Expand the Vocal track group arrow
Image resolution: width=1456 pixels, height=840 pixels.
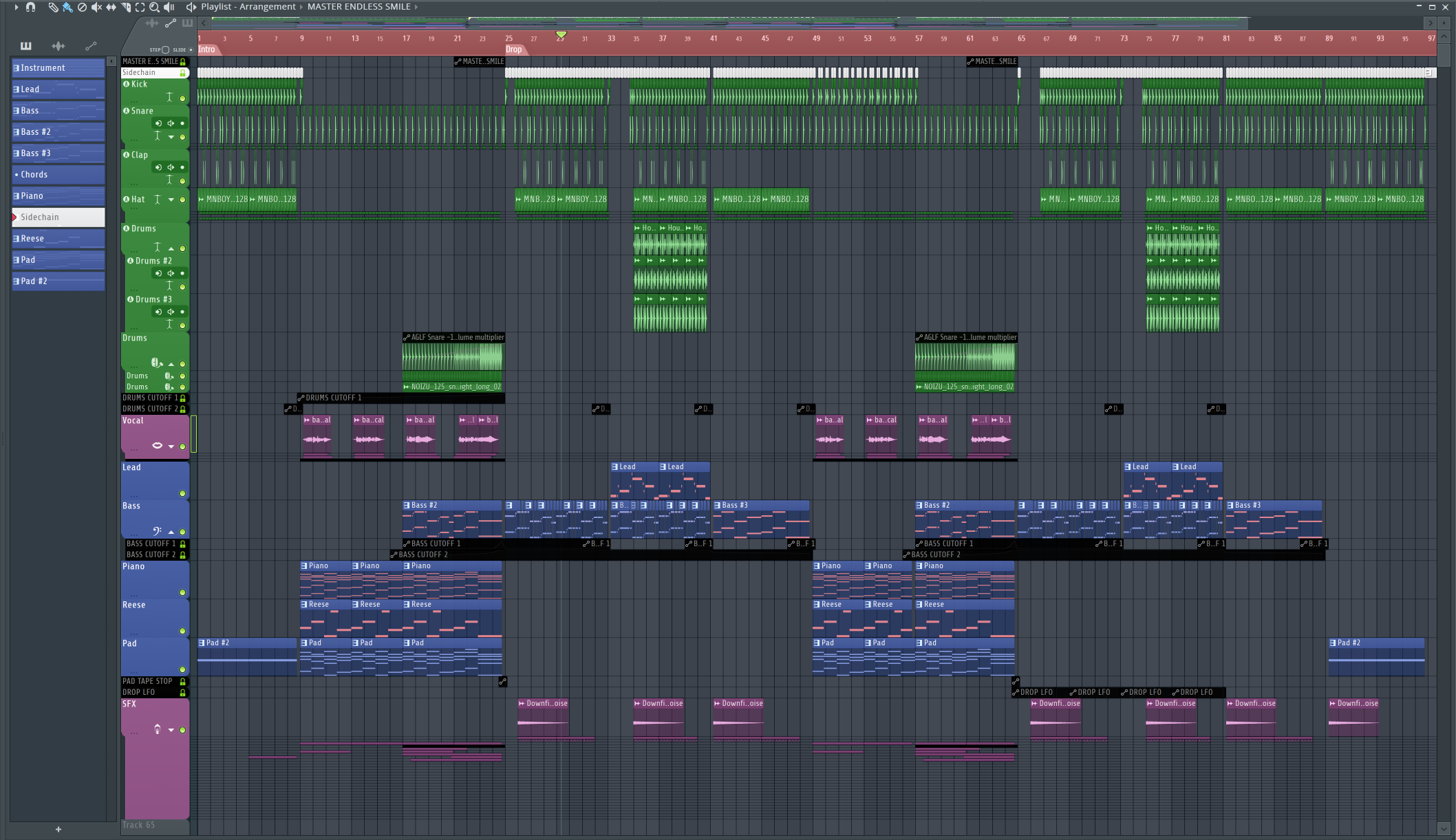click(x=171, y=446)
